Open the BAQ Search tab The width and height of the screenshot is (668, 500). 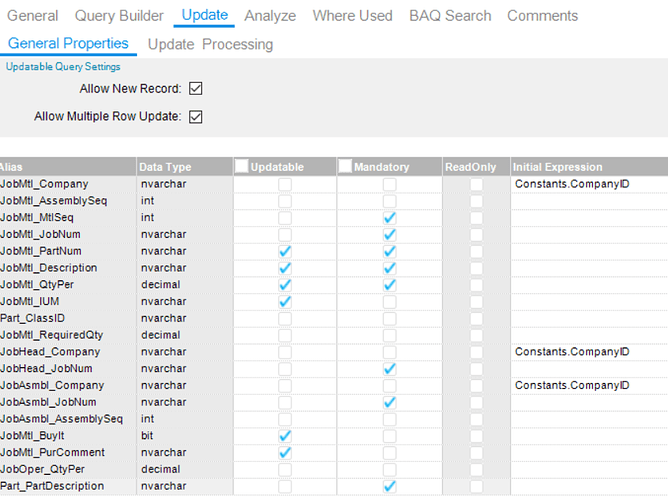tap(450, 16)
